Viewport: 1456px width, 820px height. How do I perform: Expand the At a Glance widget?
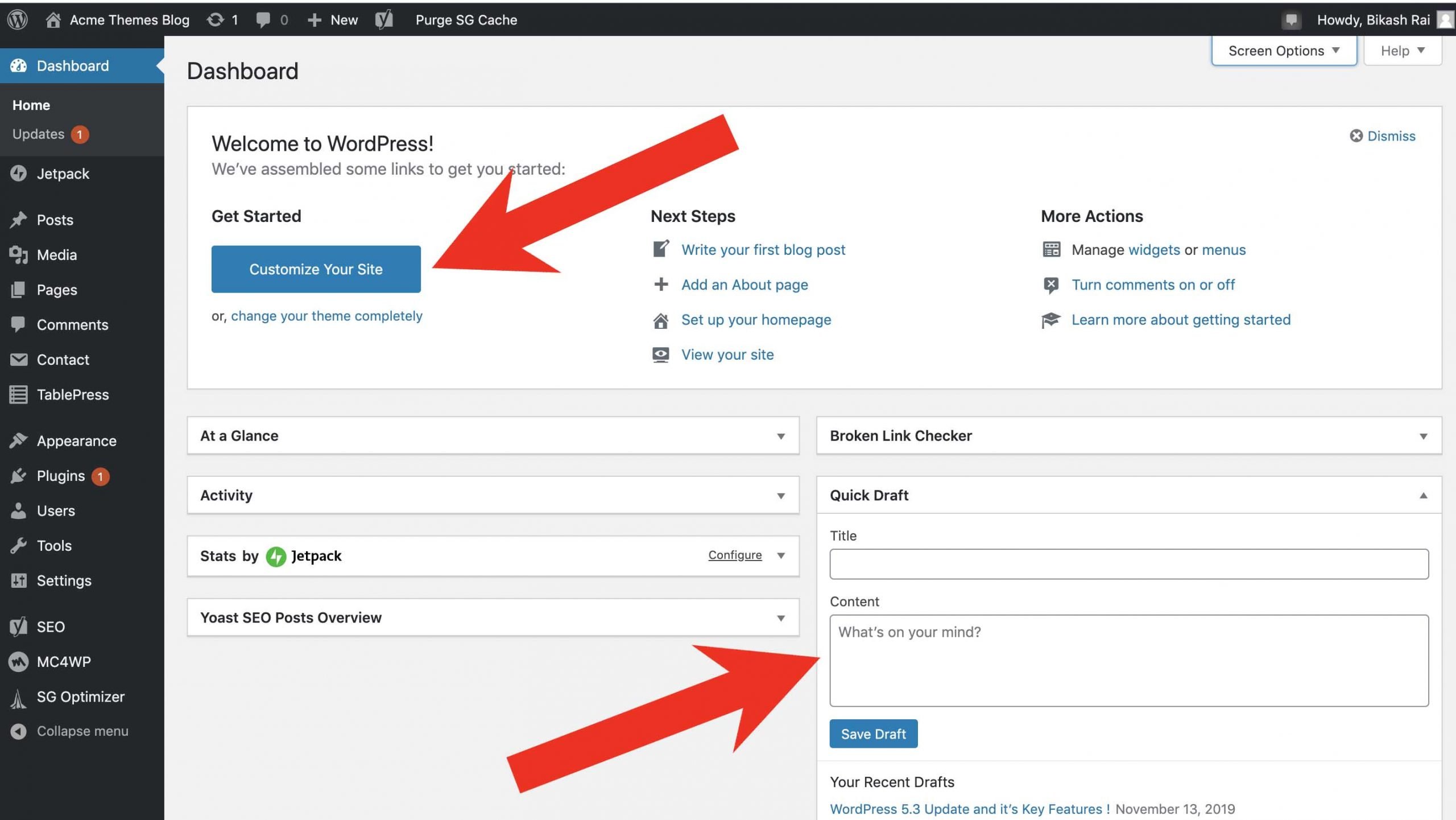click(781, 436)
